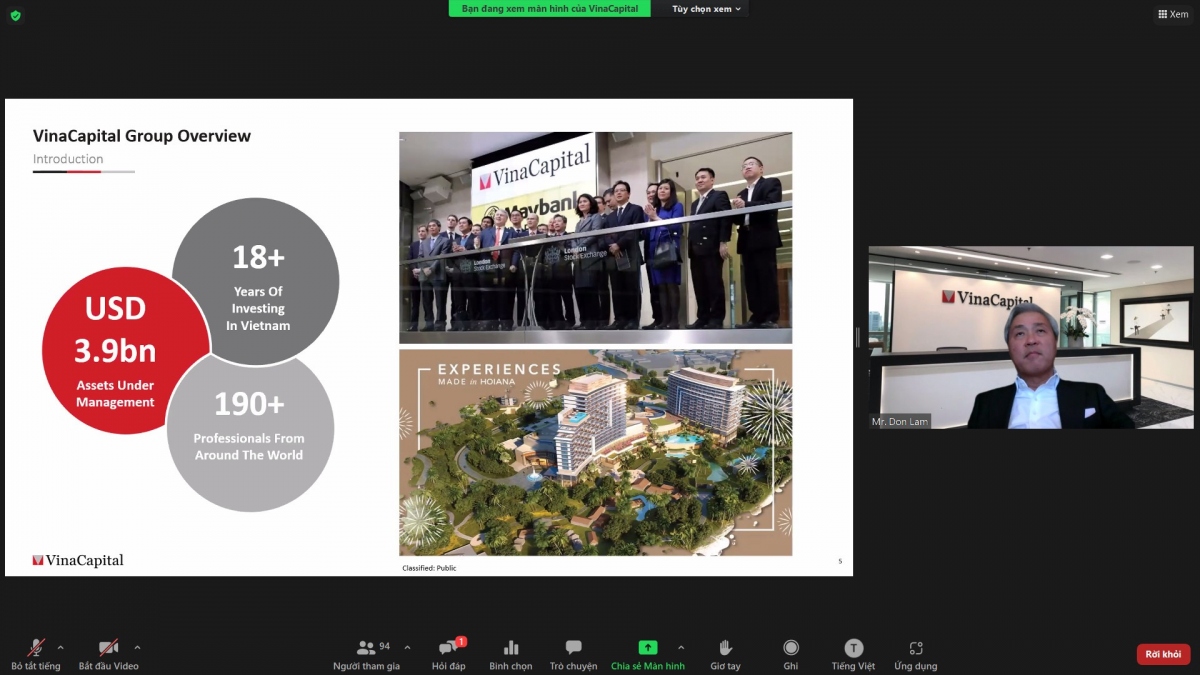Open Tùy chọn xem view options dropdown

[707, 9]
